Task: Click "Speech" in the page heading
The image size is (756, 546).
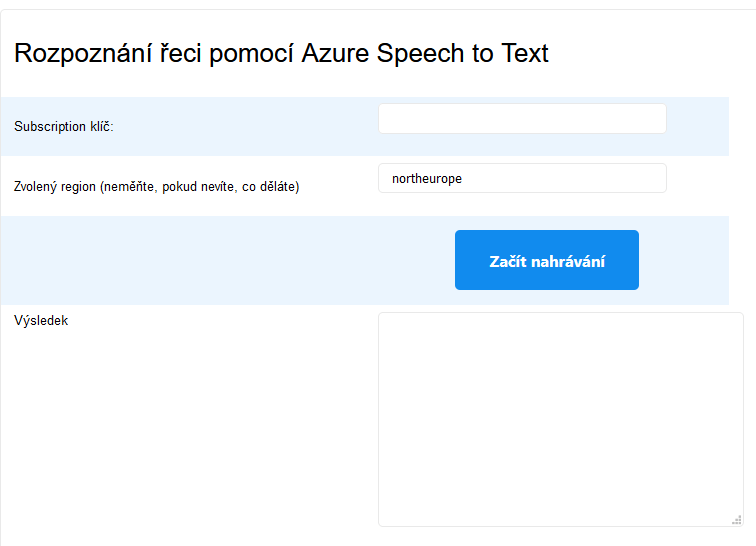Action: [421, 54]
